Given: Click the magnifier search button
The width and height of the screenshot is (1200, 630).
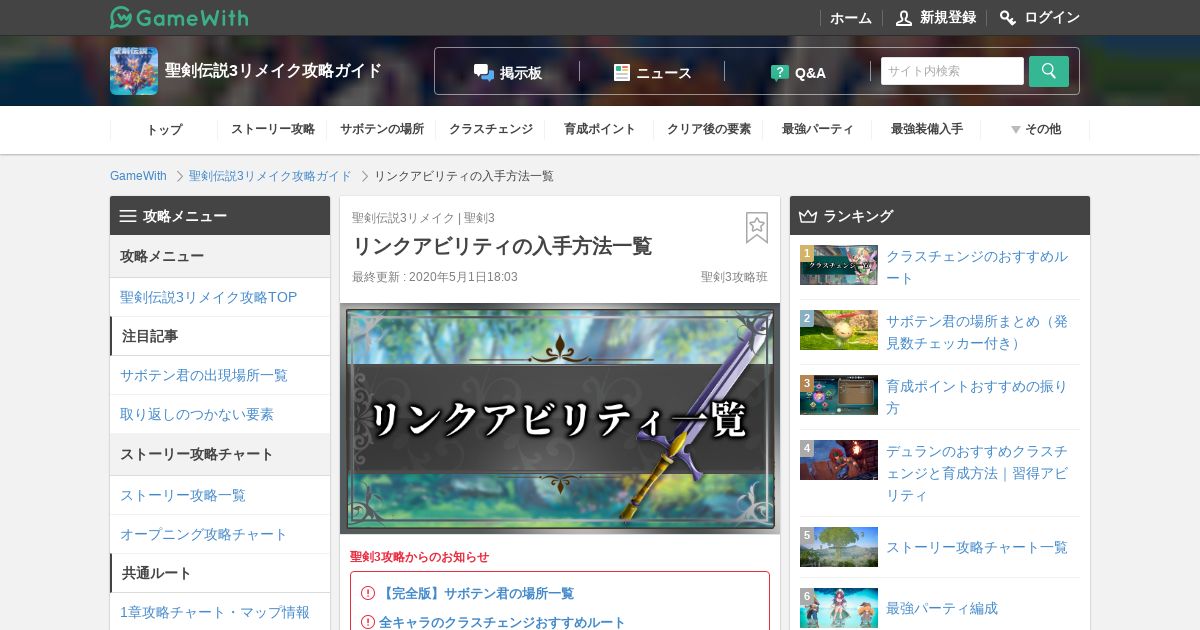Looking at the screenshot, I should click(x=1049, y=71).
